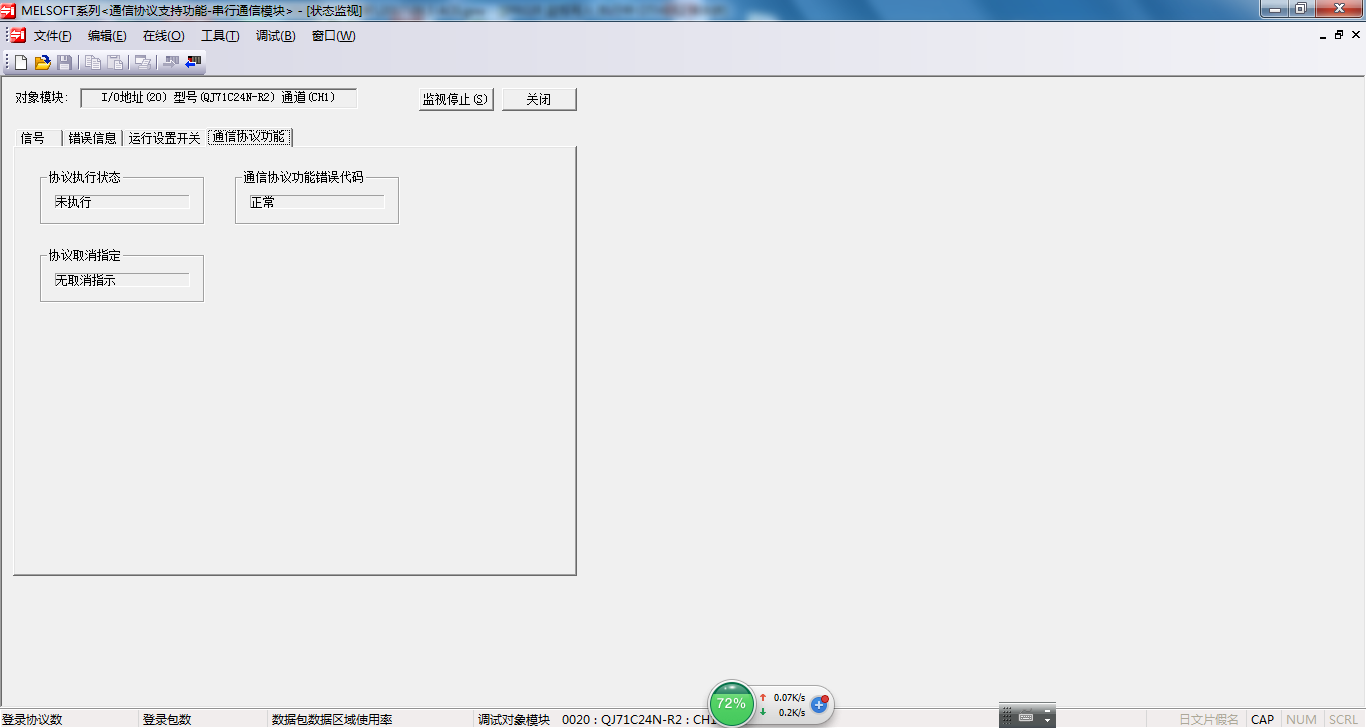Click the Print toolbar icon
Viewport: 1366px width, 728px height.
coord(143,63)
